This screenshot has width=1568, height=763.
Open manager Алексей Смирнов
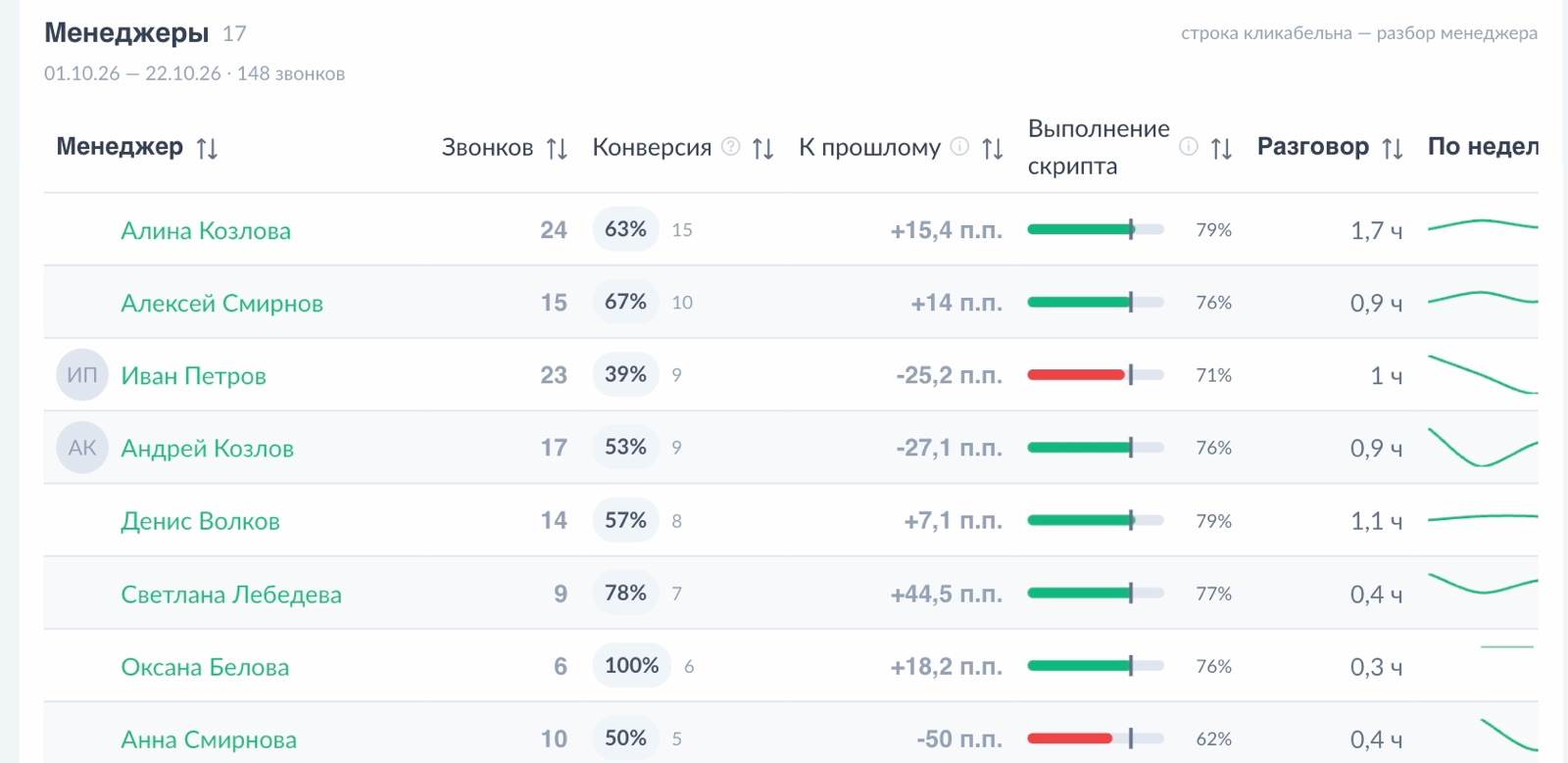point(221,304)
